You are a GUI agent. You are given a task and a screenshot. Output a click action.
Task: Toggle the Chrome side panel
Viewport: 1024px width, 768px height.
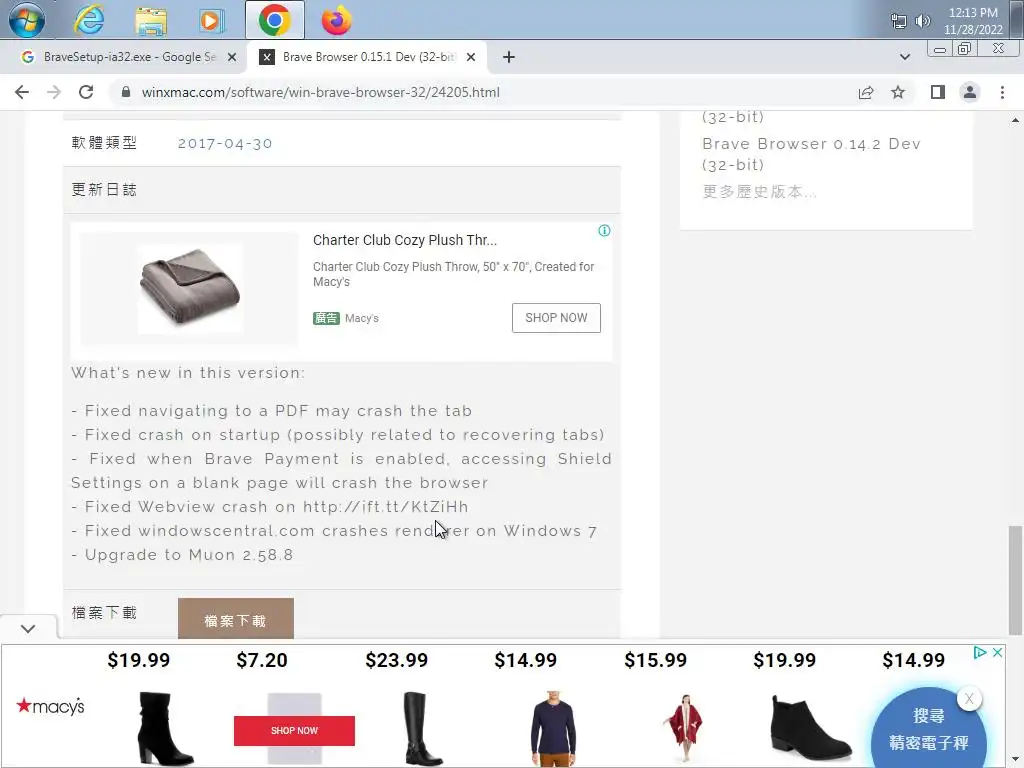(x=938, y=92)
